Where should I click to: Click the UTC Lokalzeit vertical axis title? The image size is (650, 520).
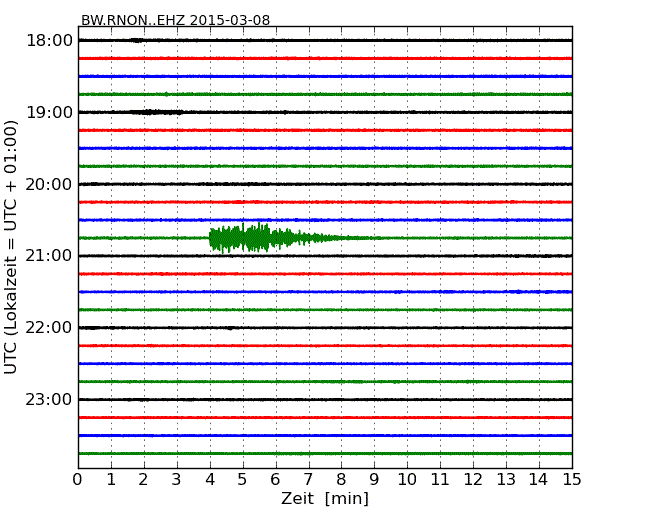coord(11,247)
